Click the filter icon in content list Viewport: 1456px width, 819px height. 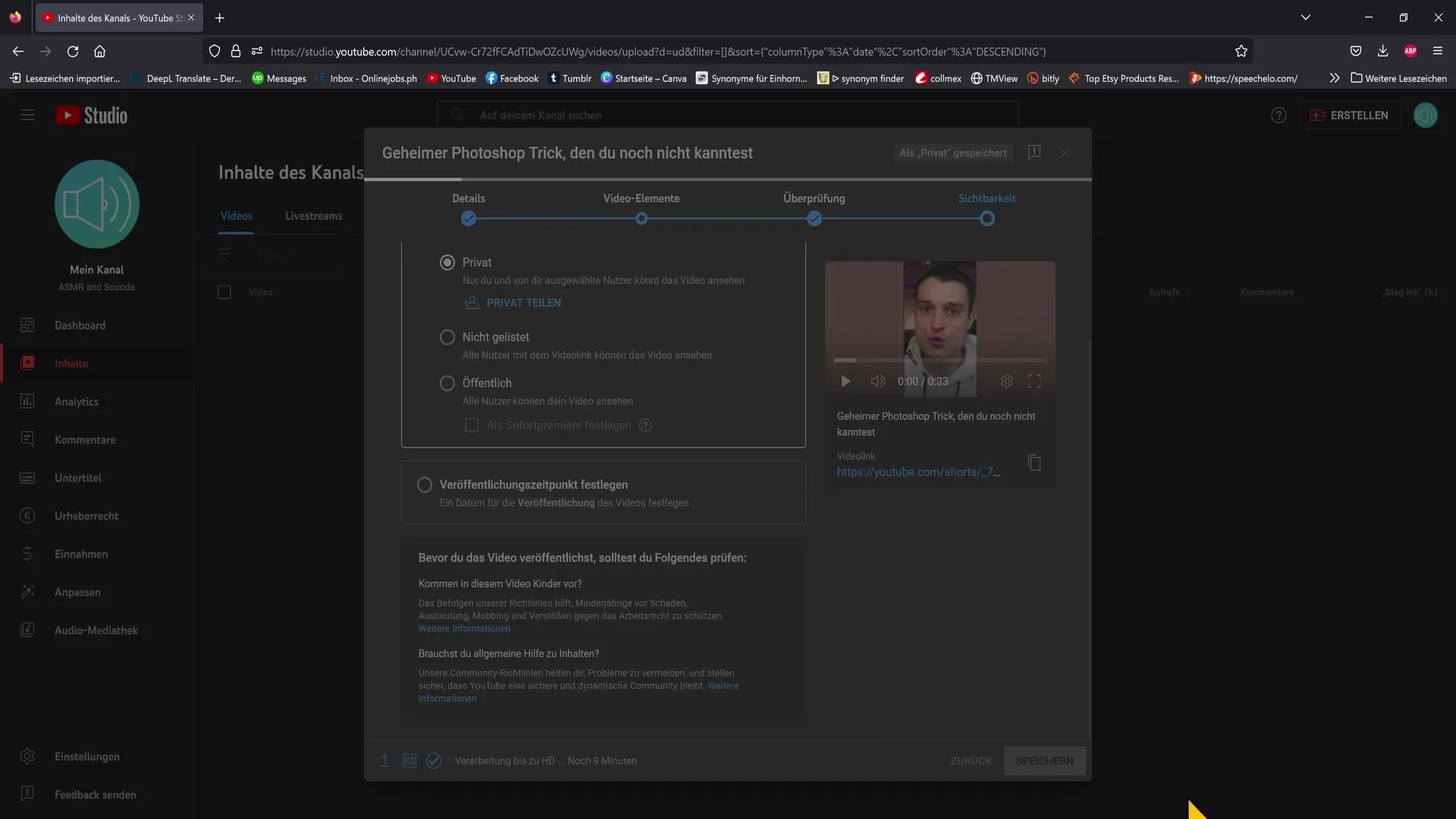(224, 254)
